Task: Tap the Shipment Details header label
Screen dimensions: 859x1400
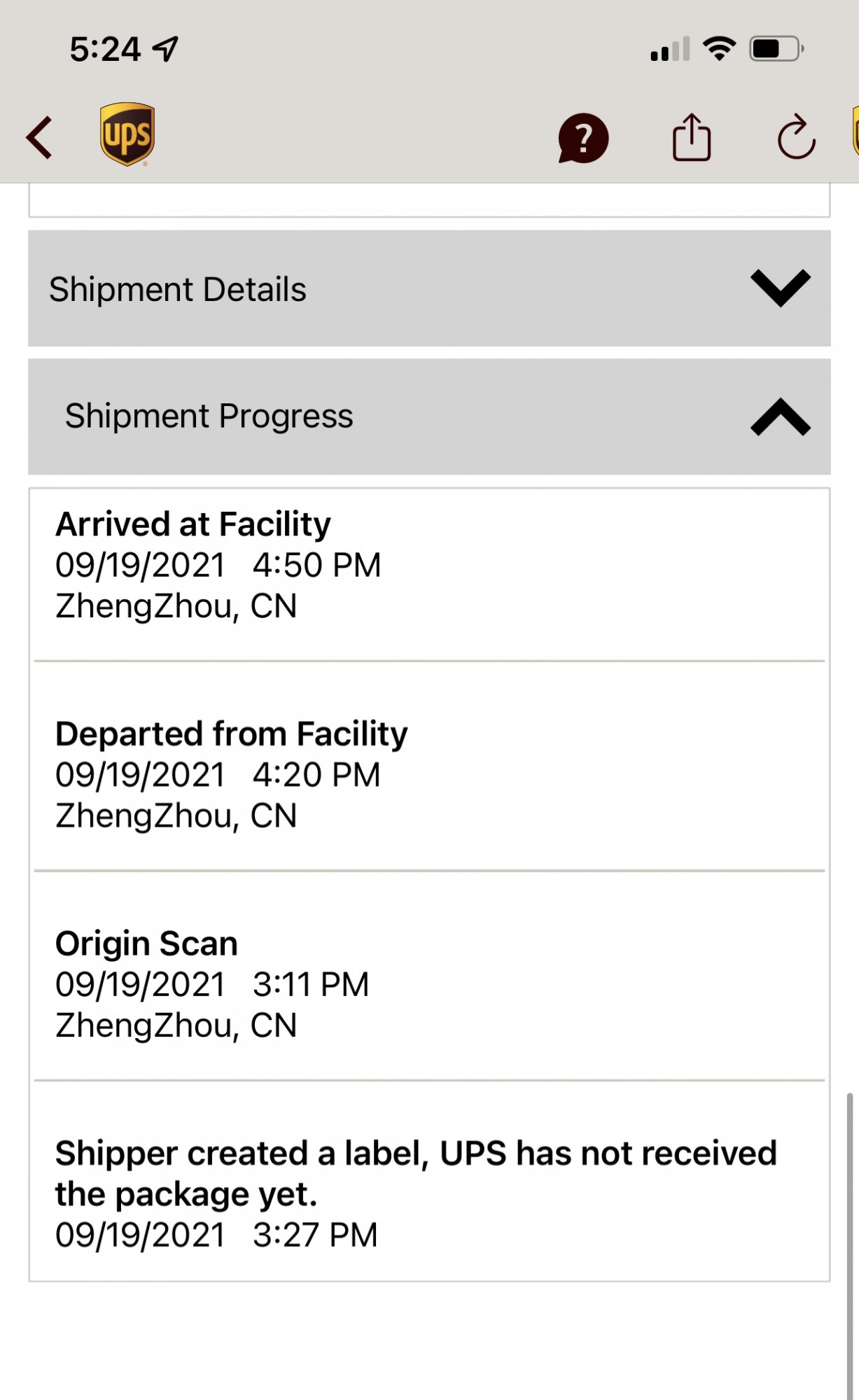Action: [178, 289]
